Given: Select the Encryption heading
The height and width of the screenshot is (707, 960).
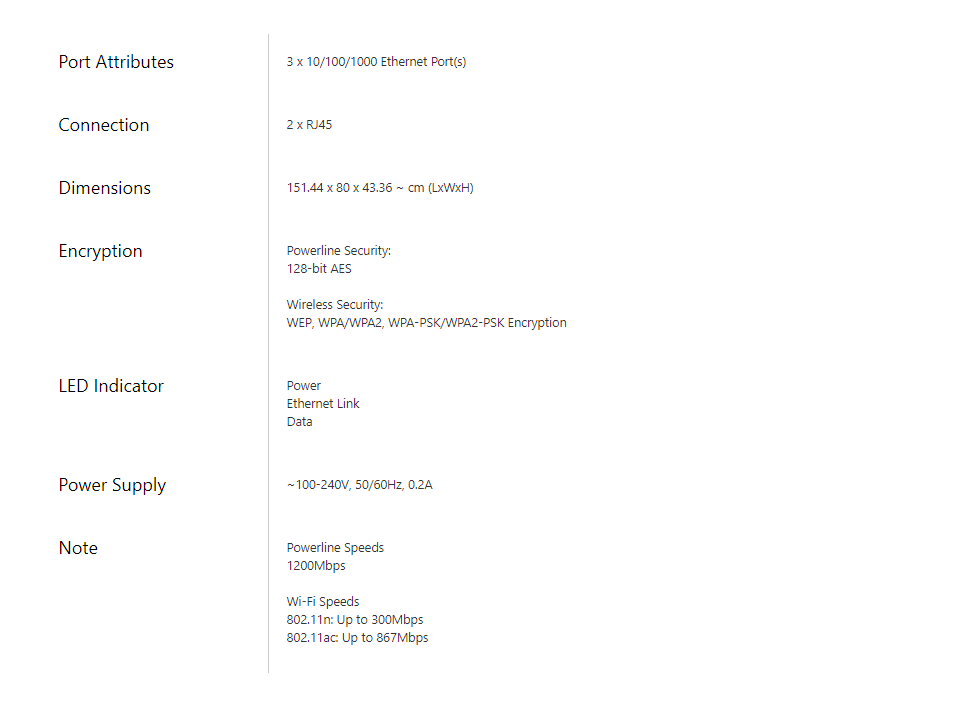Looking at the screenshot, I should coord(100,251).
